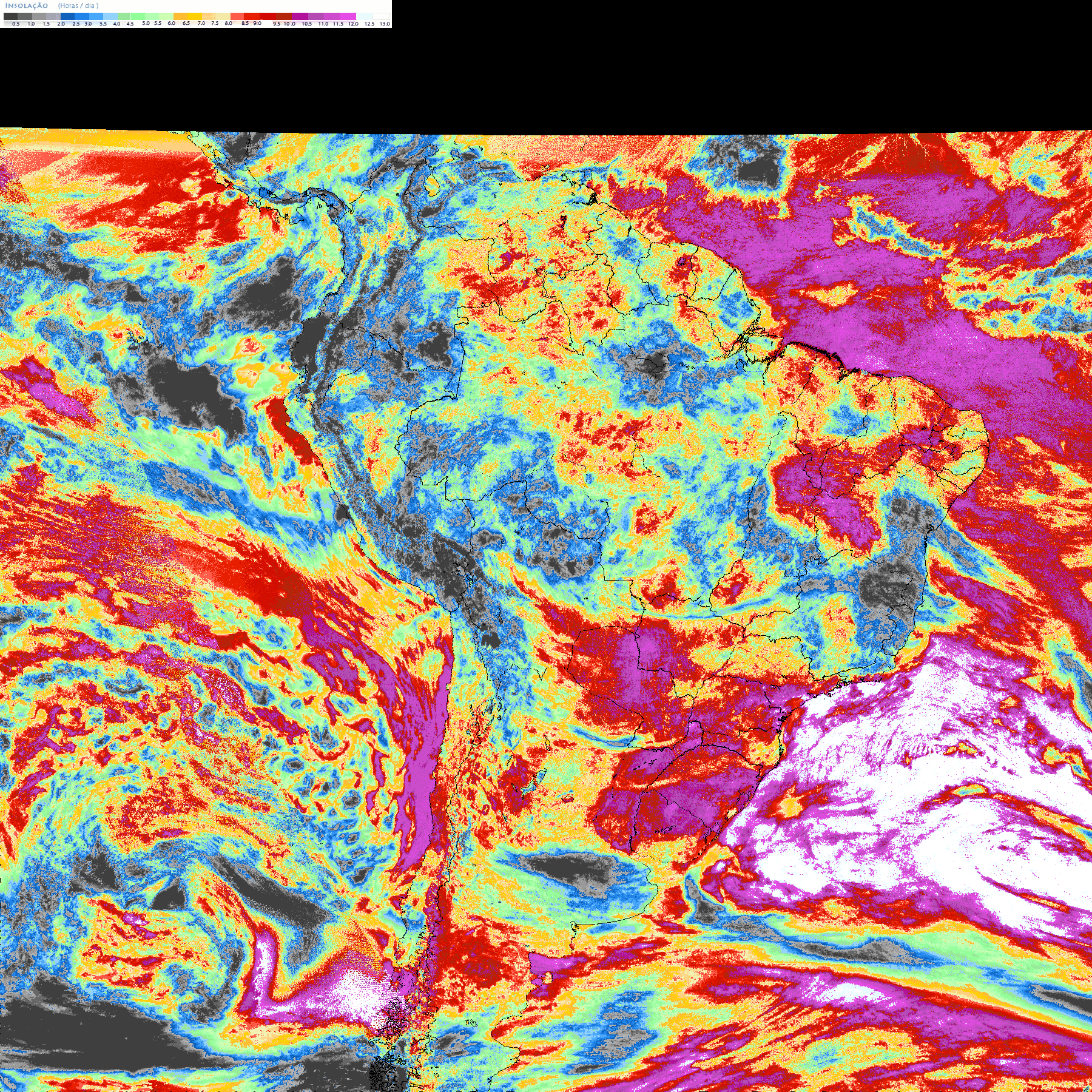Click the 2.5 legend value
Viewport: 1092px width, 1092px height.
[76, 24]
